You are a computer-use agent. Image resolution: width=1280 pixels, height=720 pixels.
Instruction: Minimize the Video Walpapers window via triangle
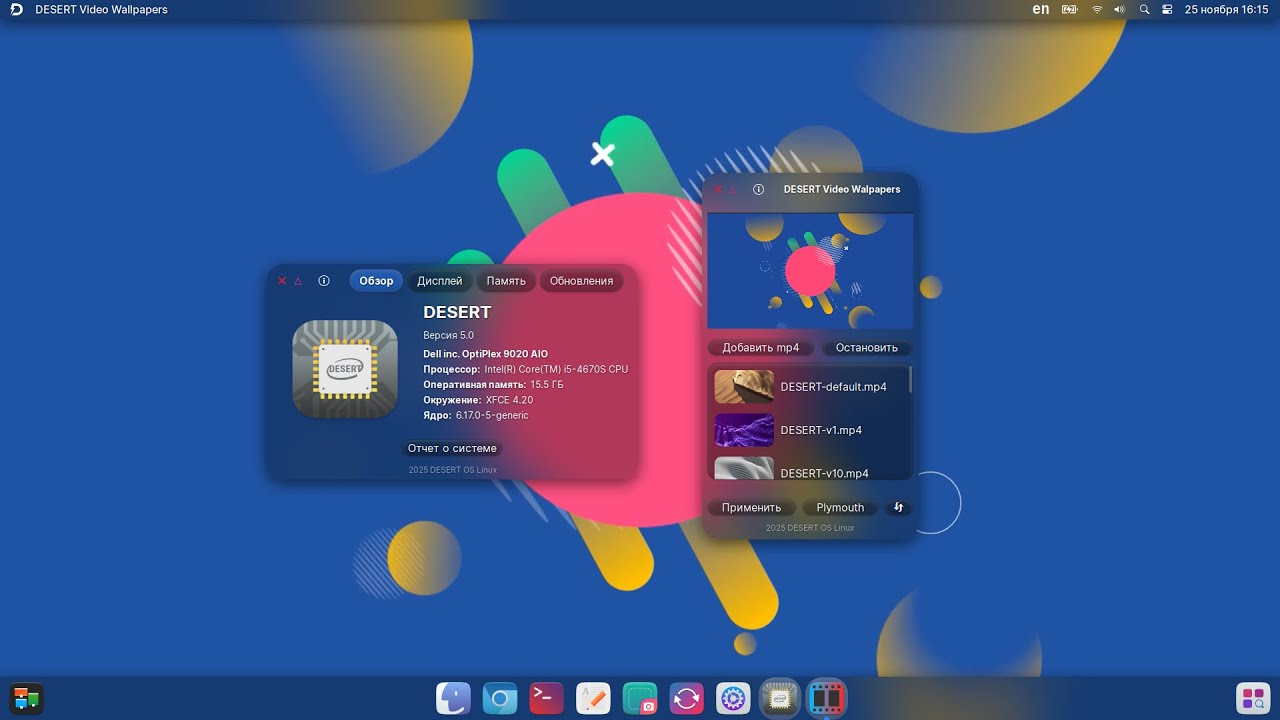coord(732,189)
